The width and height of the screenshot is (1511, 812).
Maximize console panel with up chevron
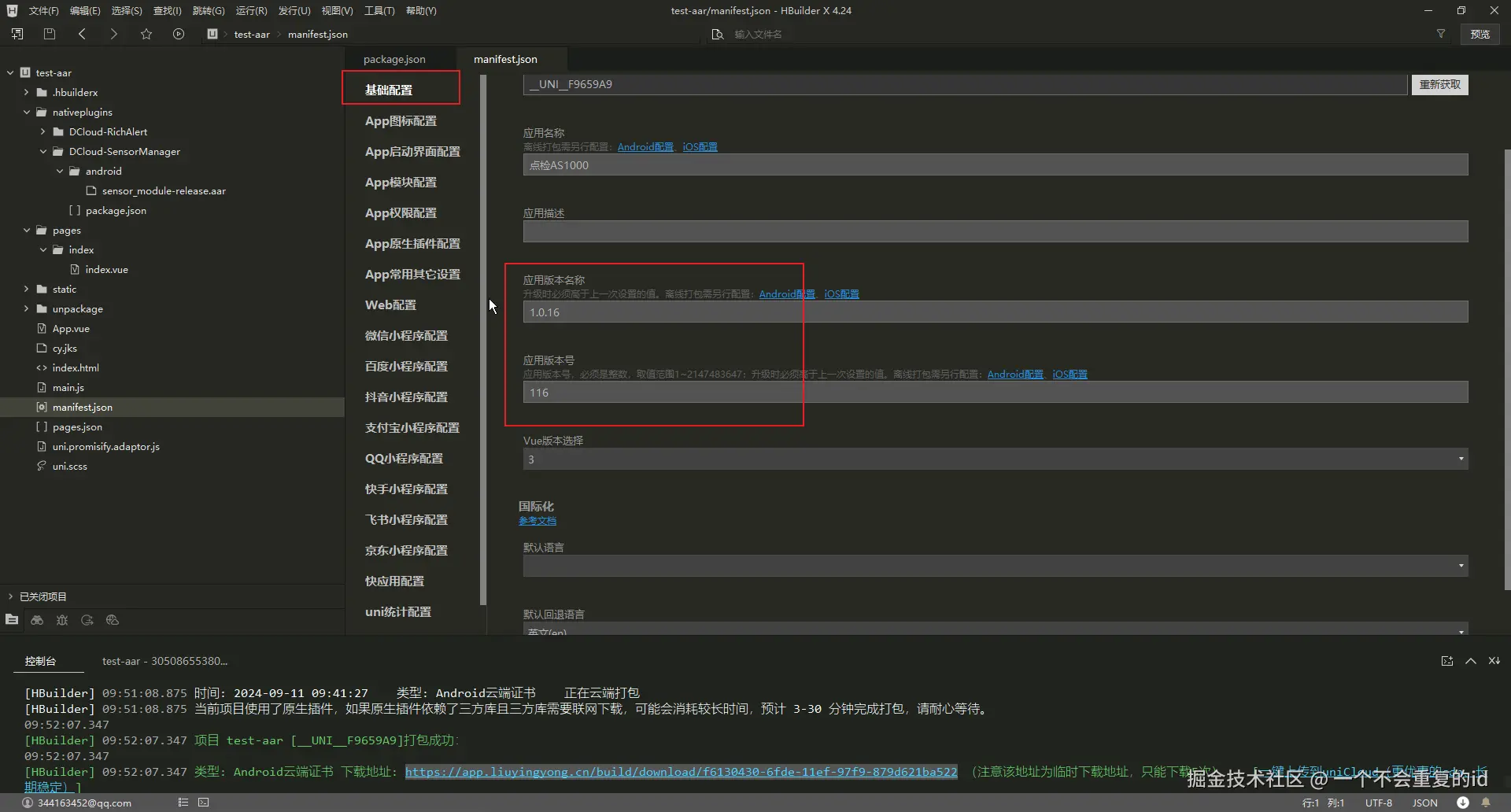[x=1471, y=661]
